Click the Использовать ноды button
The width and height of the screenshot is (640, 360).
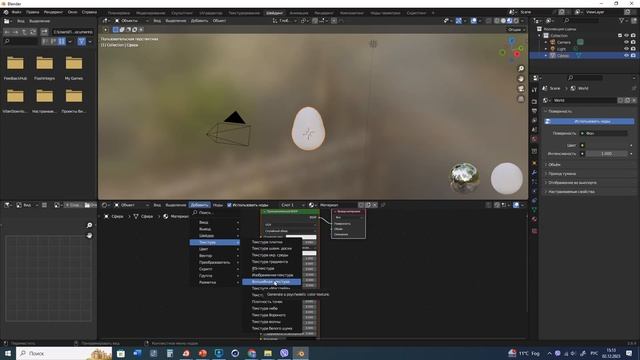[589, 121]
